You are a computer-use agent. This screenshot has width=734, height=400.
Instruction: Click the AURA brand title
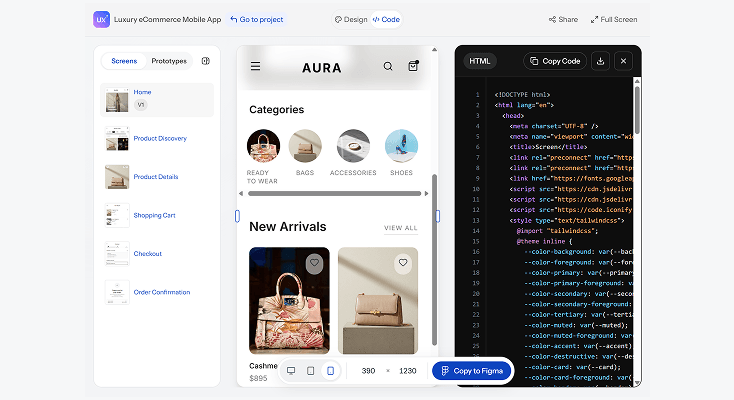pos(322,68)
